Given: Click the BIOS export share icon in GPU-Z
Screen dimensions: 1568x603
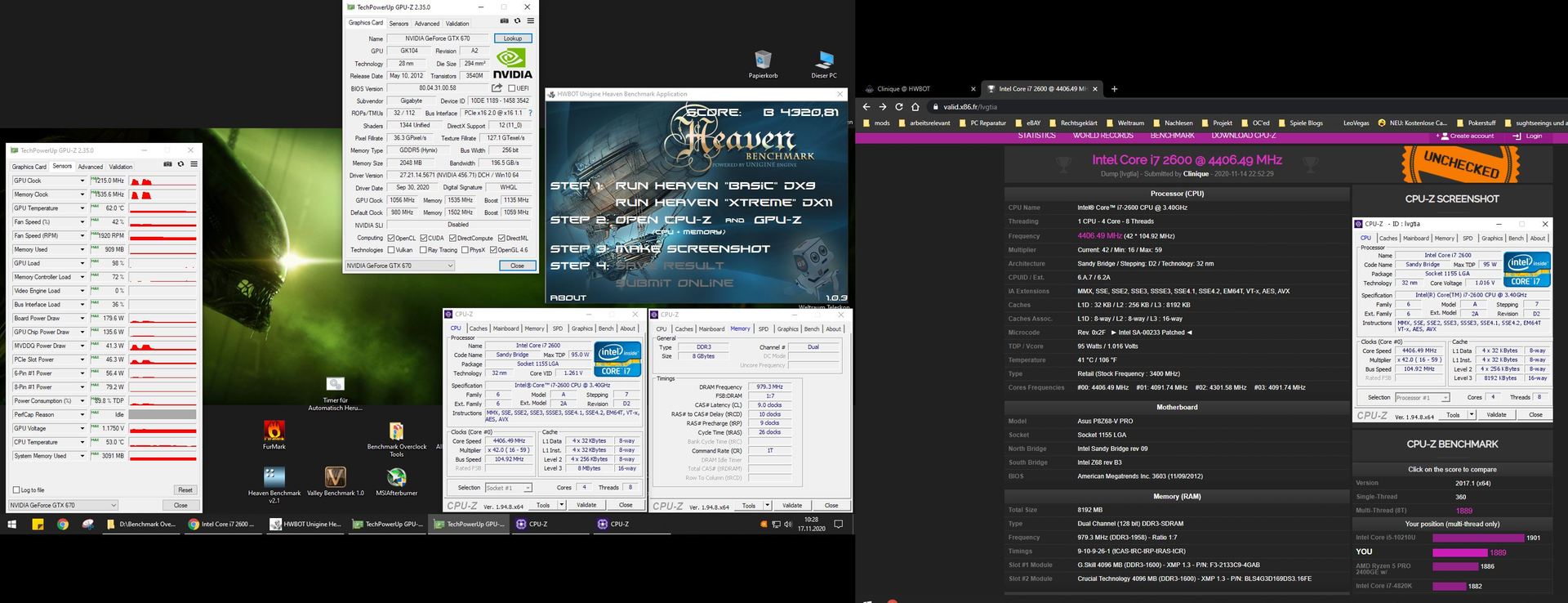Looking at the screenshot, I should pyautogui.click(x=497, y=87).
